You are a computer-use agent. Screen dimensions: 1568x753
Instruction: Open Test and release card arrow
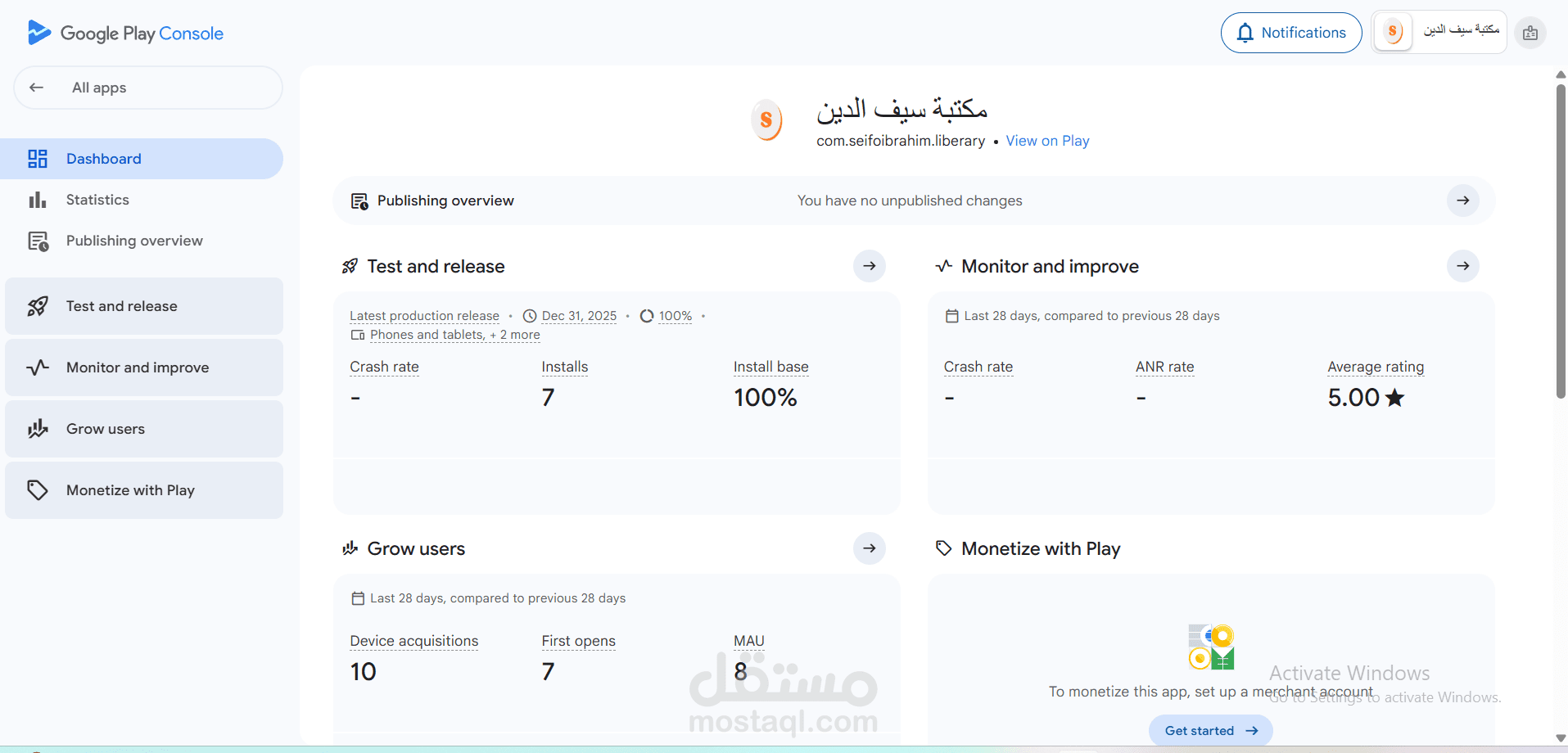pos(870,266)
